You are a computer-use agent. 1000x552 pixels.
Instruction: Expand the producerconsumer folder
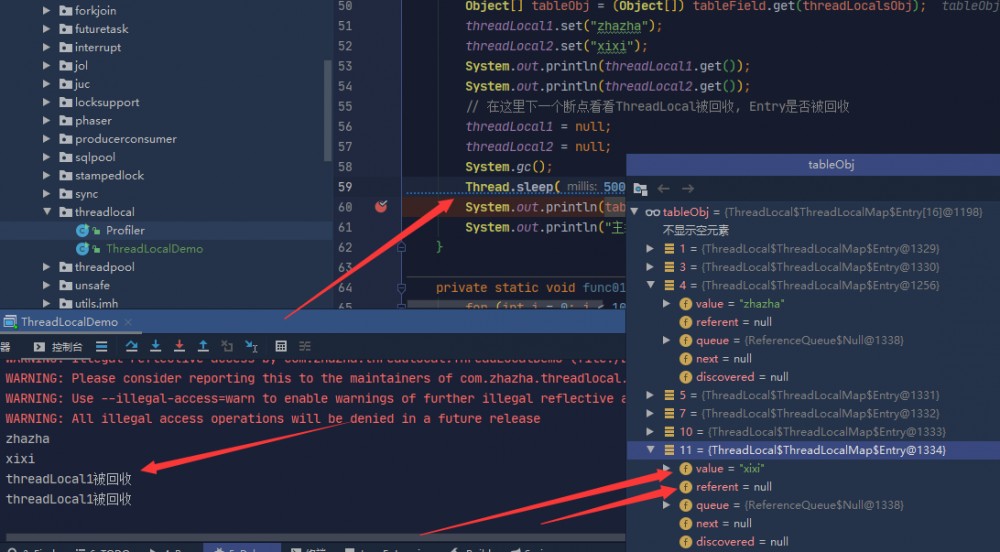(x=46, y=138)
